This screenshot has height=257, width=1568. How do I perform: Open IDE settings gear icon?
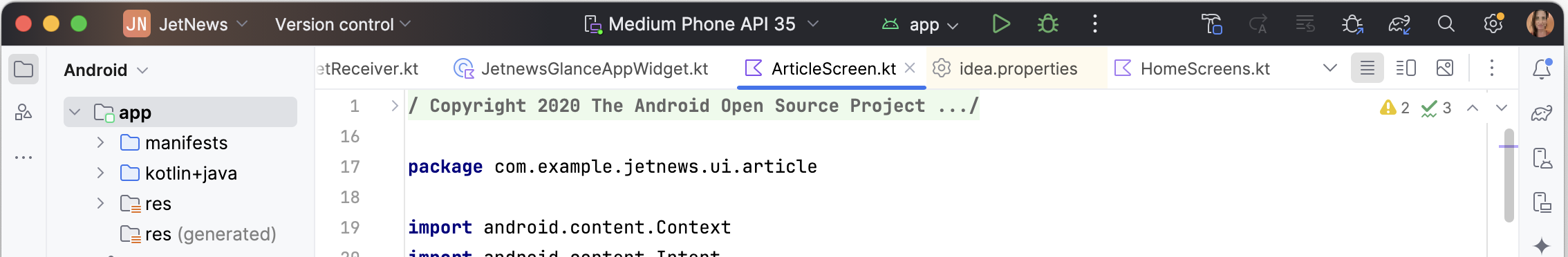click(x=1493, y=23)
